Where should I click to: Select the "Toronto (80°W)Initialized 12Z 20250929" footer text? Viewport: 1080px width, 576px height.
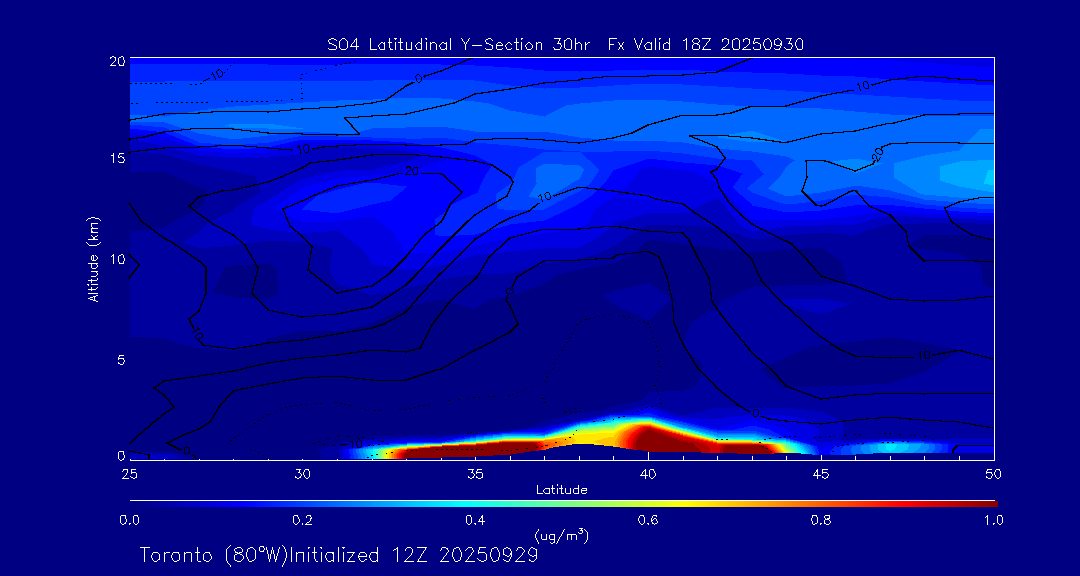[x=339, y=555]
